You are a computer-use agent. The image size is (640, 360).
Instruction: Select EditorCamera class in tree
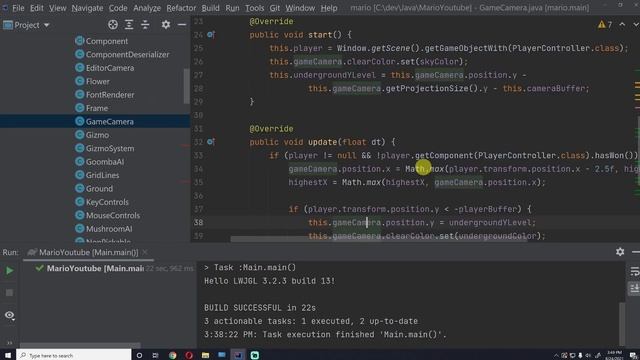(105, 68)
